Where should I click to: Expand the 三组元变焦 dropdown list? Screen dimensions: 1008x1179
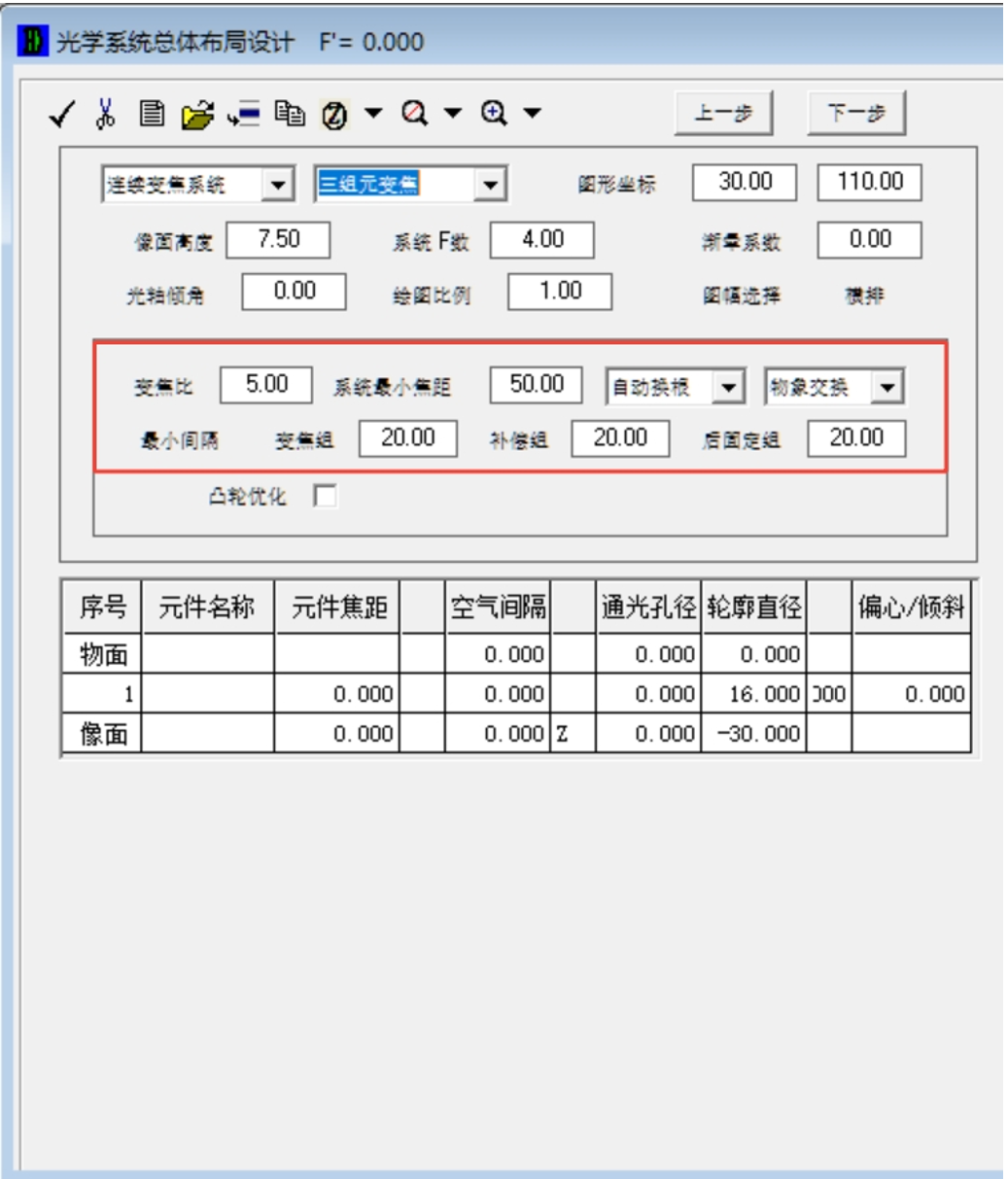tap(491, 185)
